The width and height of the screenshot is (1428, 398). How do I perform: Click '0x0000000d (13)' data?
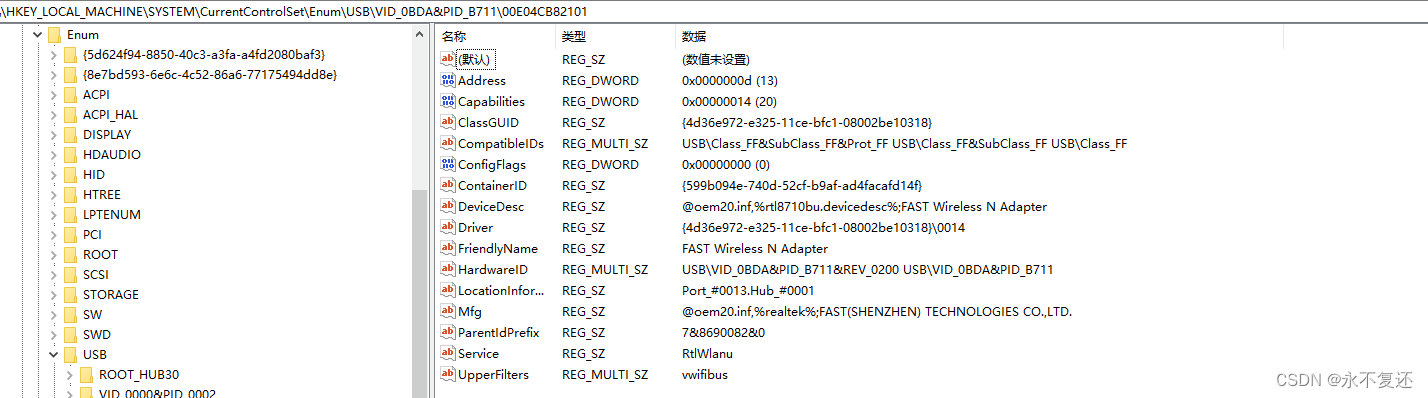pos(730,80)
